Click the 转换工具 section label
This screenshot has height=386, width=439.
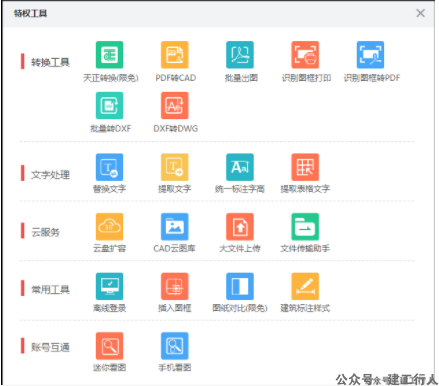click(x=50, y=62)
